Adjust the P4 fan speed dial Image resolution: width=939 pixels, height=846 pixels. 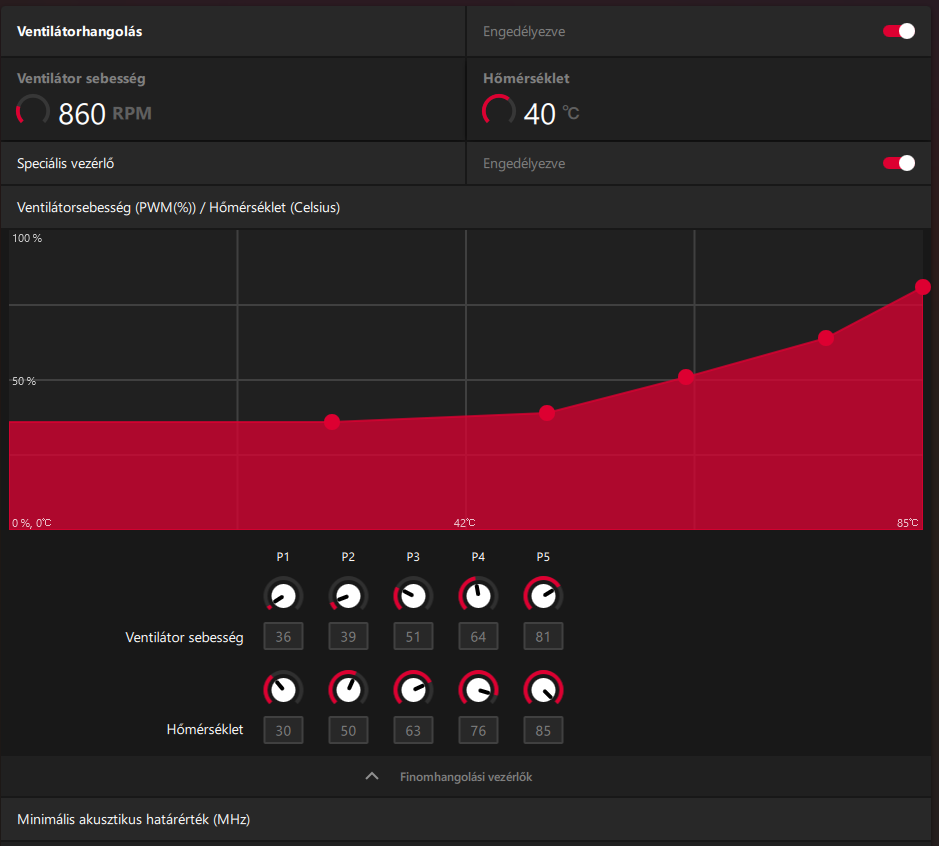click(478, 595)
